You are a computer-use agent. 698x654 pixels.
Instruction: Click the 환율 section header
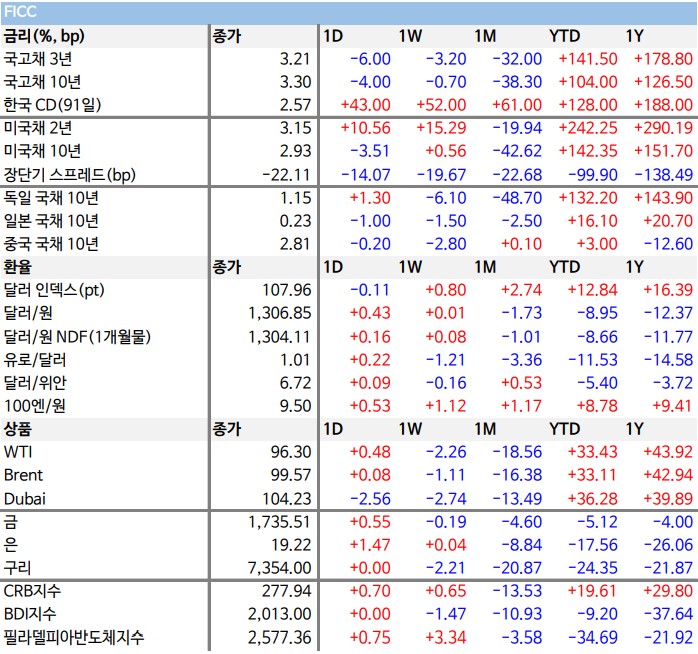pyautogui.click(x=18, y=267)
